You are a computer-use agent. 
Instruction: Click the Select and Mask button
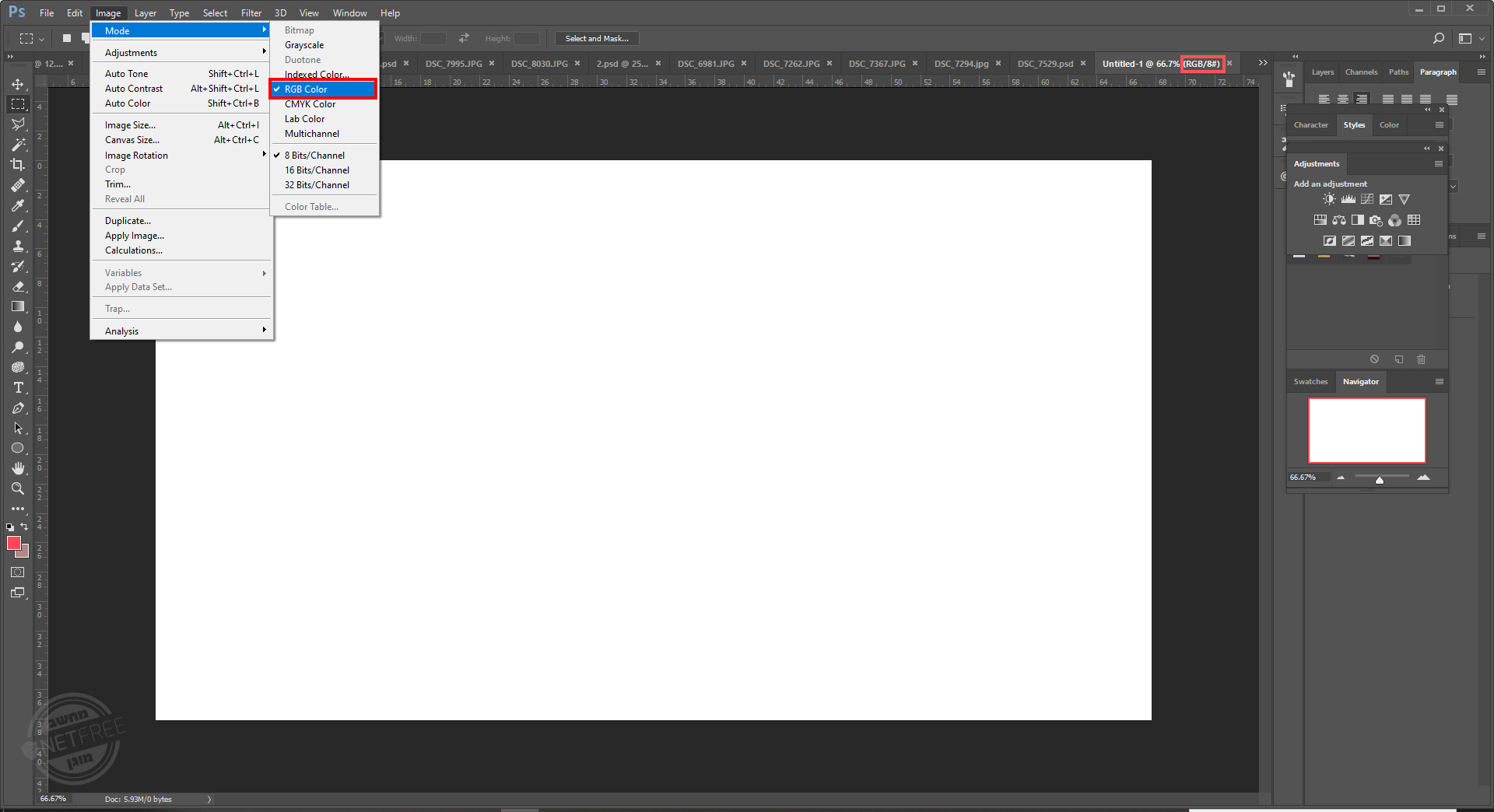tap(597, 38)
